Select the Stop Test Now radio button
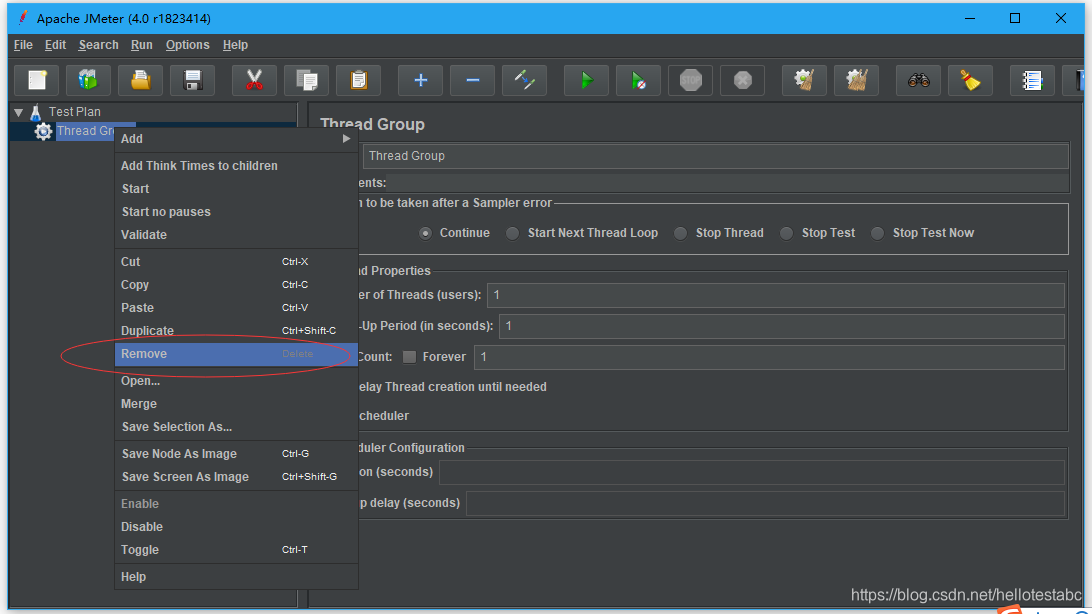Image resolution: width=1092 pixels, height=614 pixels. (x=878, y=233)
